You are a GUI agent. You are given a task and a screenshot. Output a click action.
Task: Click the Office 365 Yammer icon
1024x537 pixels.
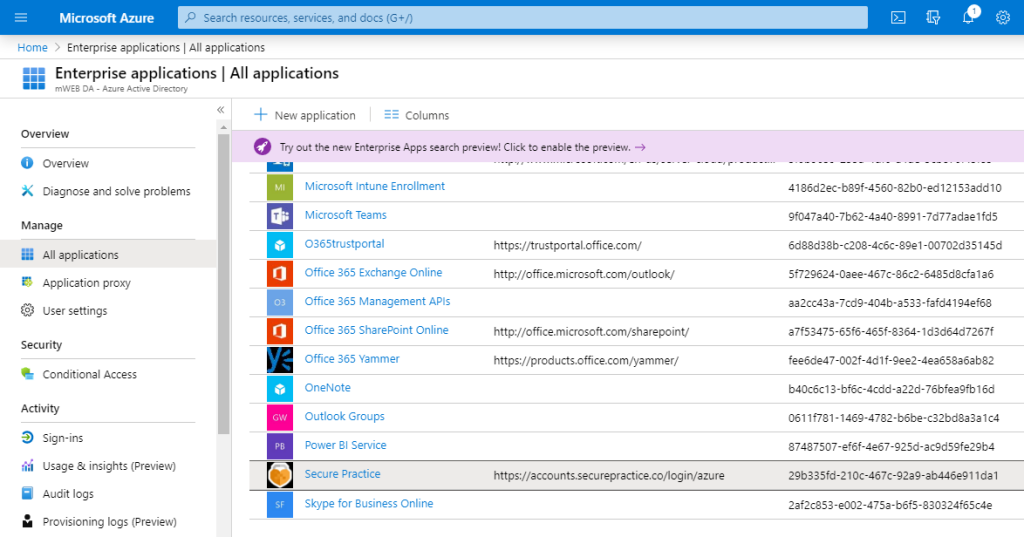click(279, 360)
